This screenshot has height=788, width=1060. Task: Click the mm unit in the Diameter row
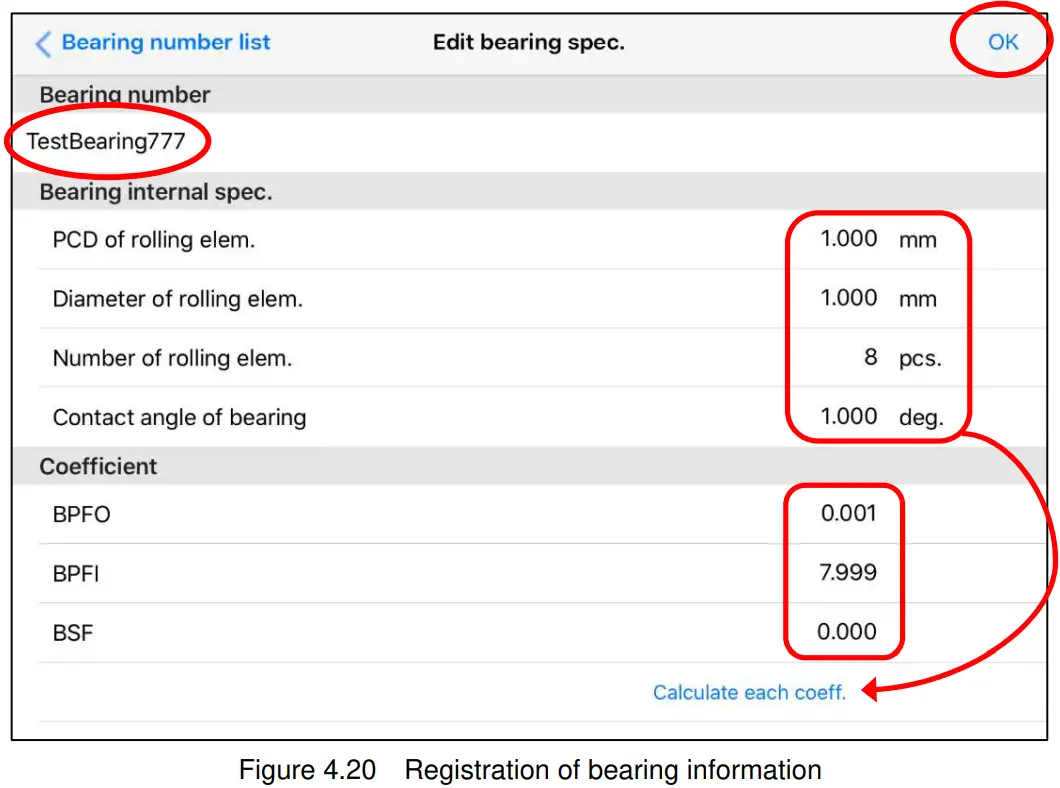(917, 299)
